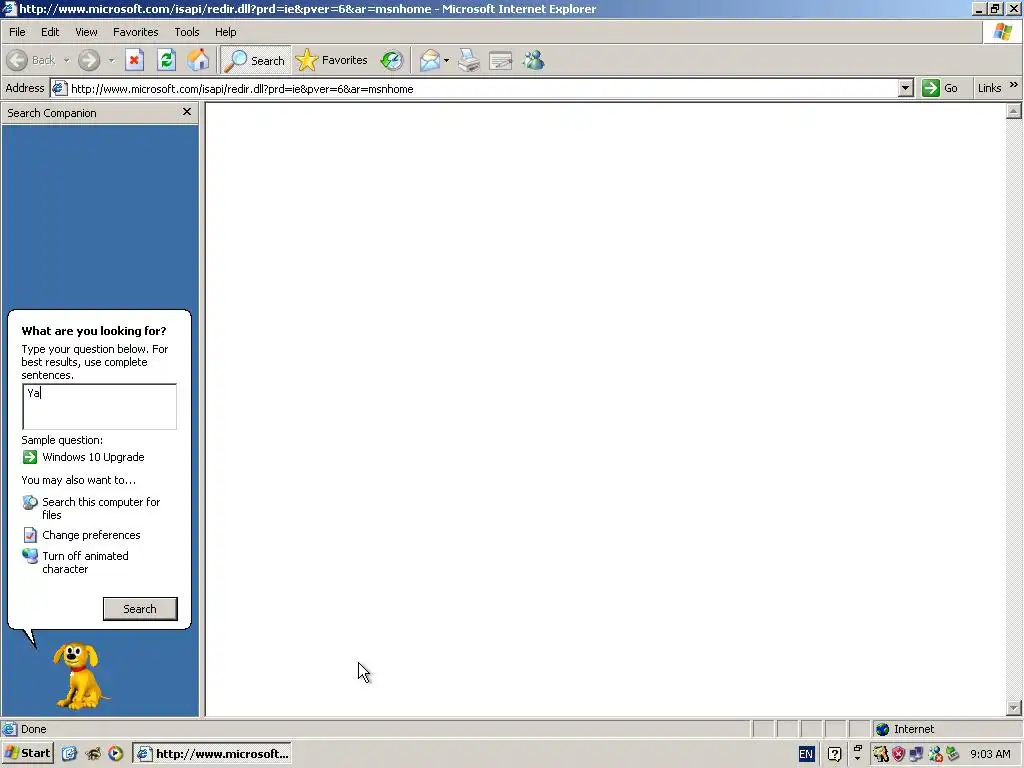The image size is (1024, 768).
Task: Click the 'Done' status bar text
Action: [x=33, y=729]
